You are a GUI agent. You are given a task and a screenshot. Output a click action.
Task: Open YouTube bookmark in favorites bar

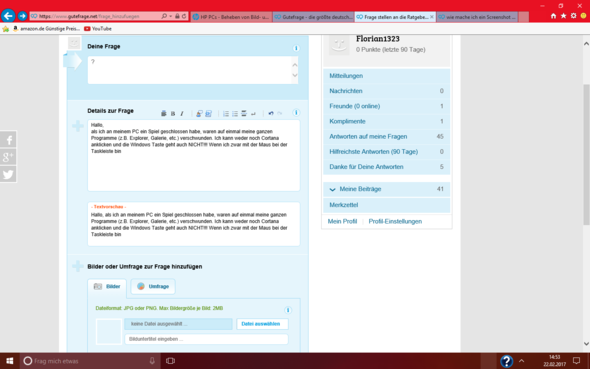[x=98, y=29]
